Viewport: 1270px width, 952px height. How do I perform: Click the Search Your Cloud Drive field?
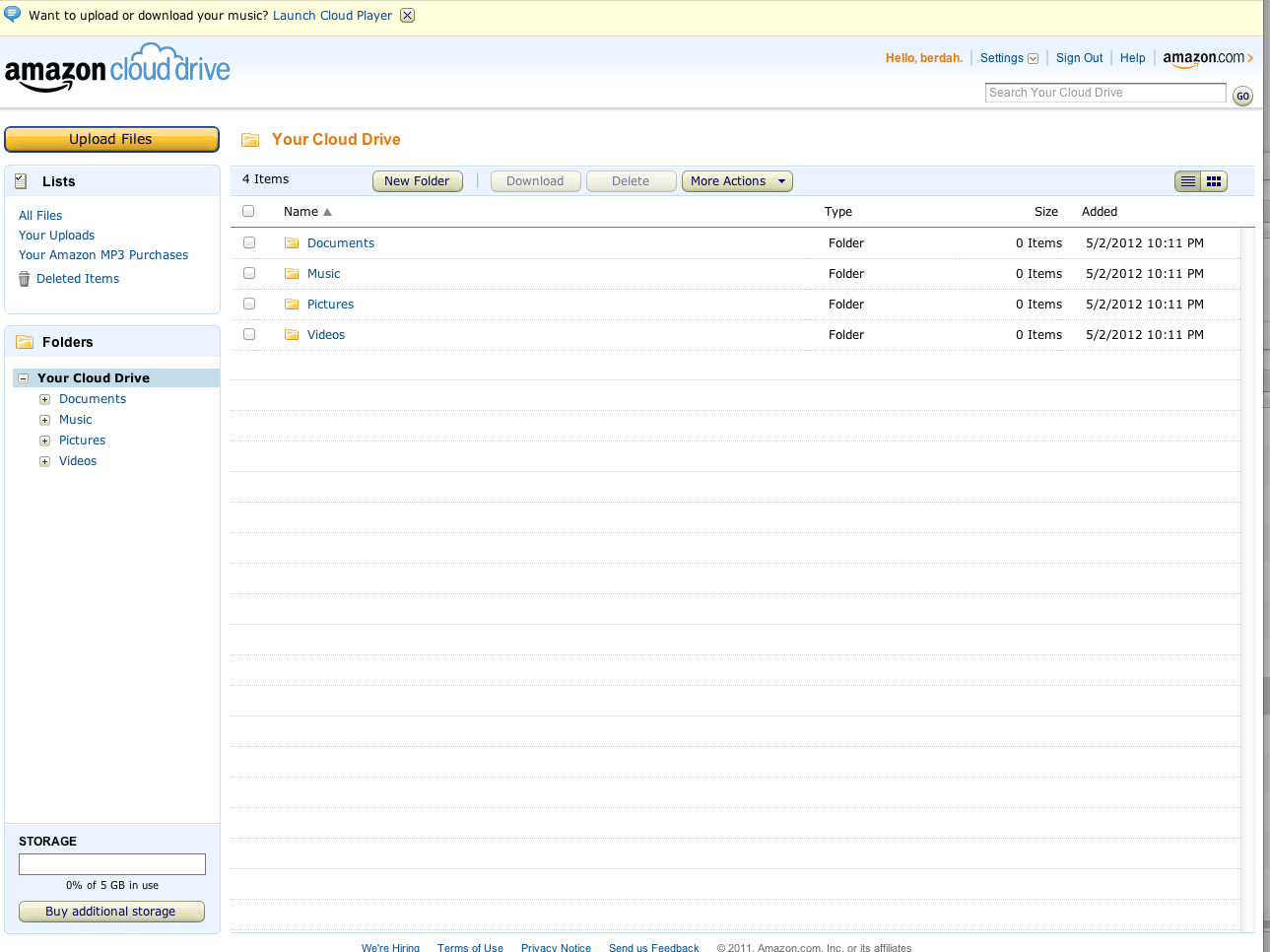pos(1105,93)
